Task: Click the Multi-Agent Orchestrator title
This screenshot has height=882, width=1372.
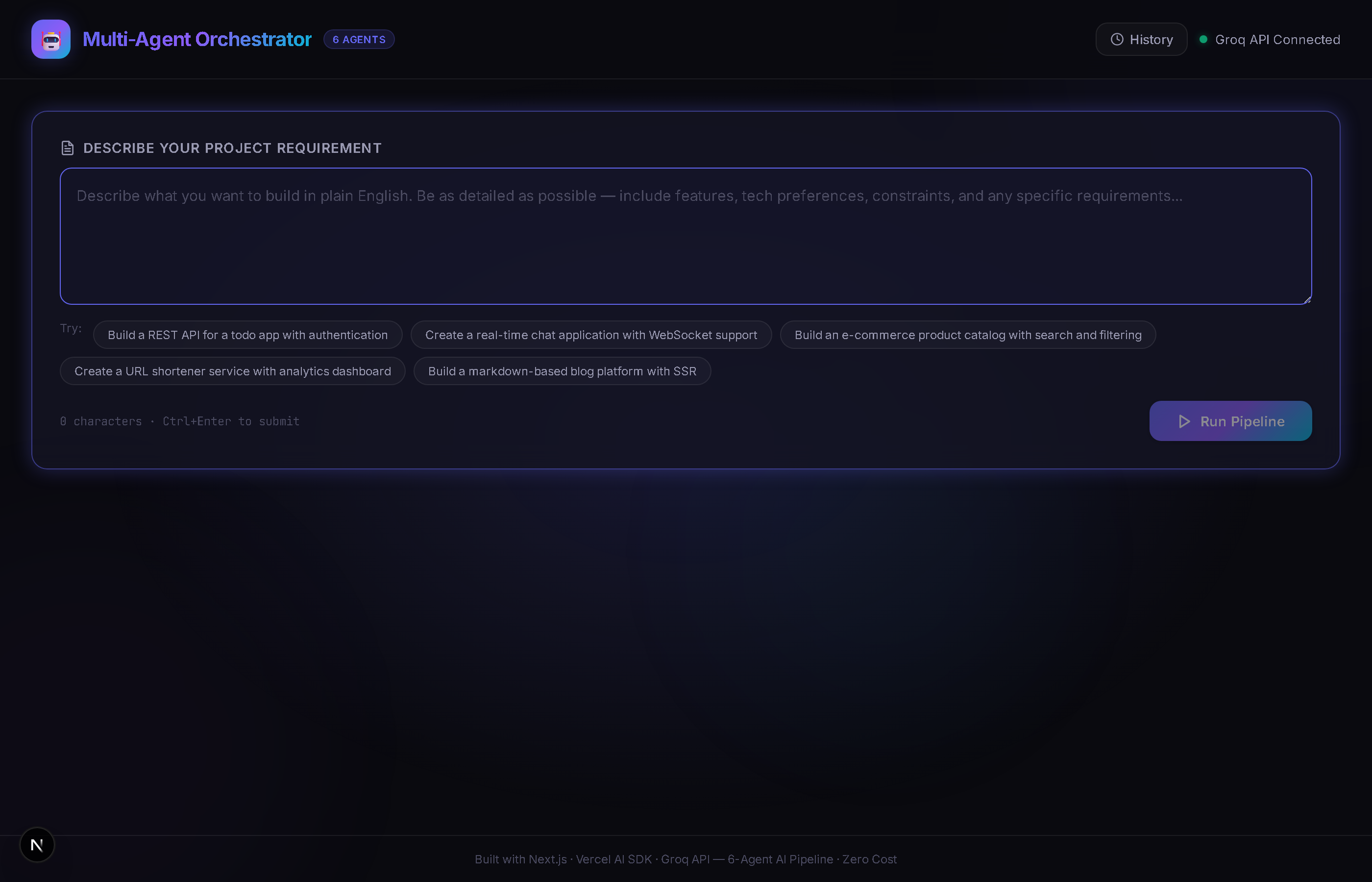Action: coord(197,39)
